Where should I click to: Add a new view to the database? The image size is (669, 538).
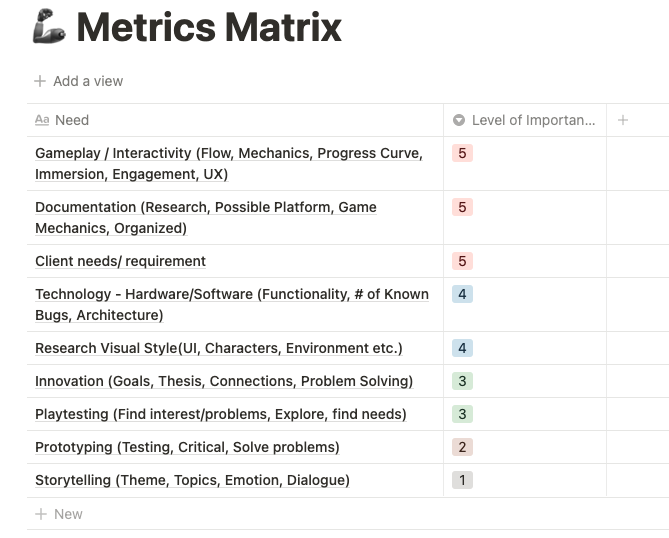click(x=79, y=81)
